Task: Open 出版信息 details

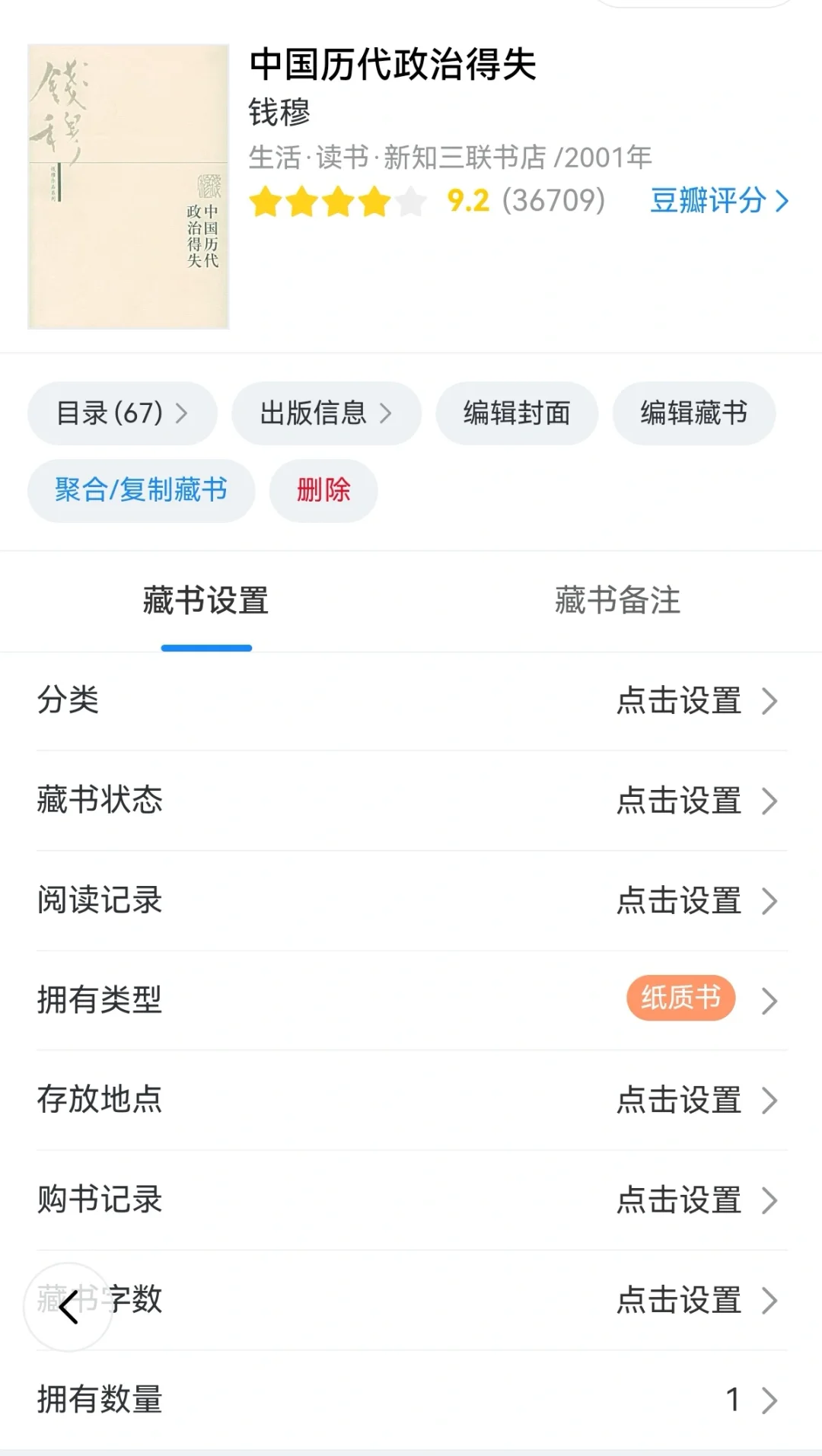Action: [327, 413]
